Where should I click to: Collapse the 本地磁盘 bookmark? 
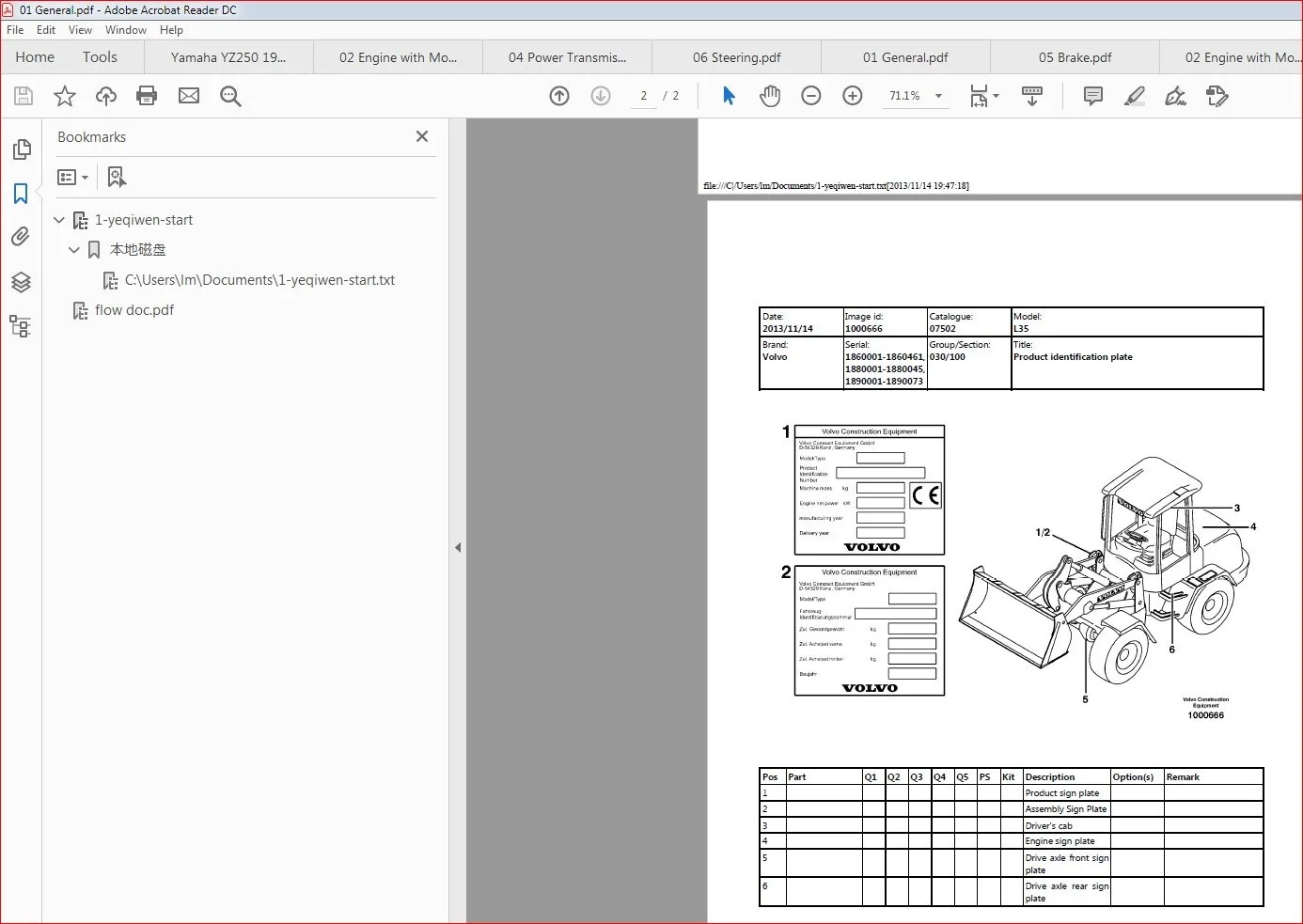click(x=74, y=250)
